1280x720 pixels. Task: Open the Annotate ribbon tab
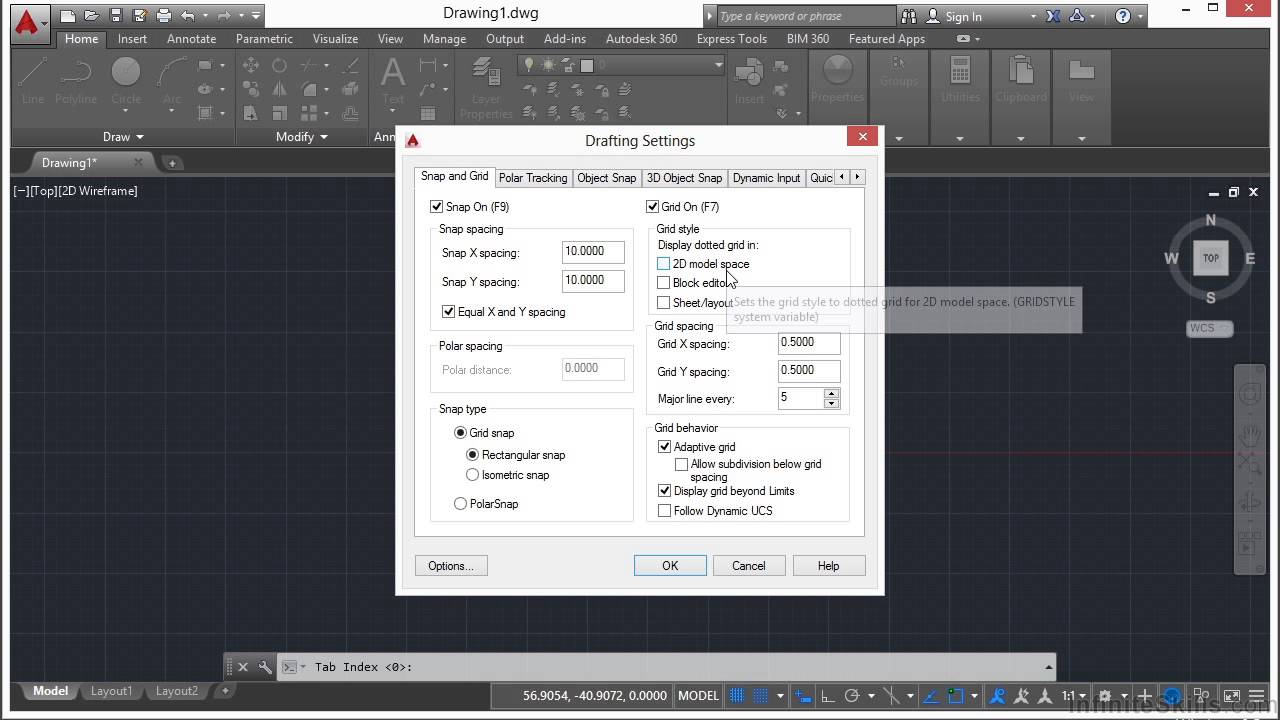tap(191, 39)
